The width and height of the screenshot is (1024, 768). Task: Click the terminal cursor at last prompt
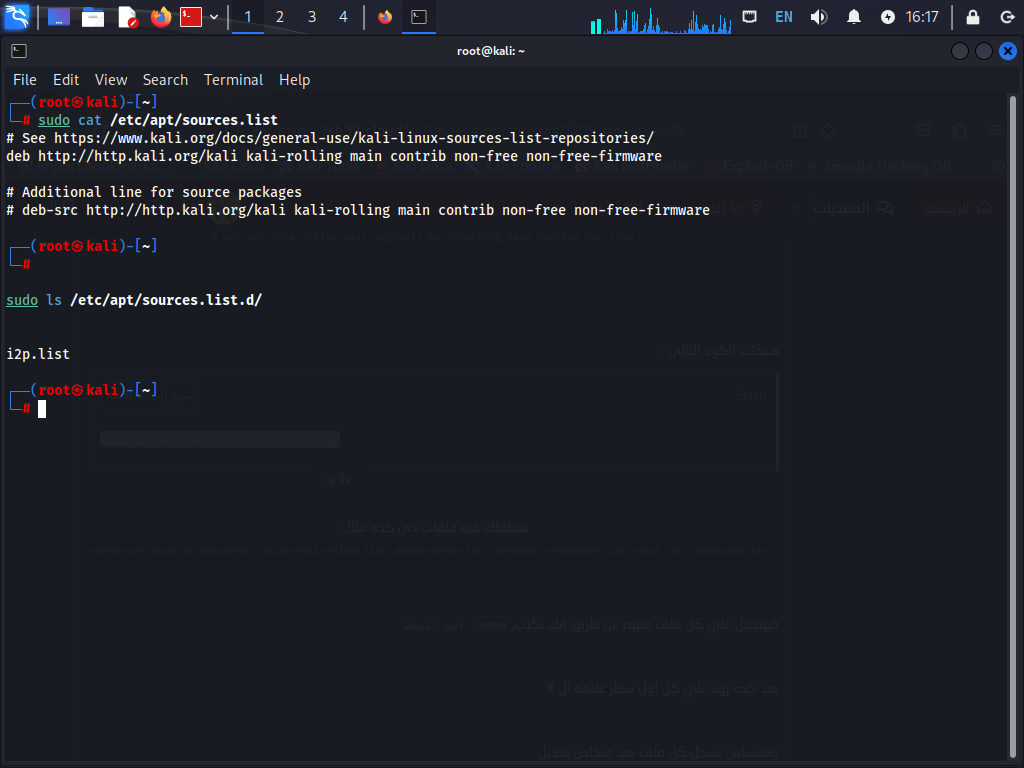[x=42, y=409]
